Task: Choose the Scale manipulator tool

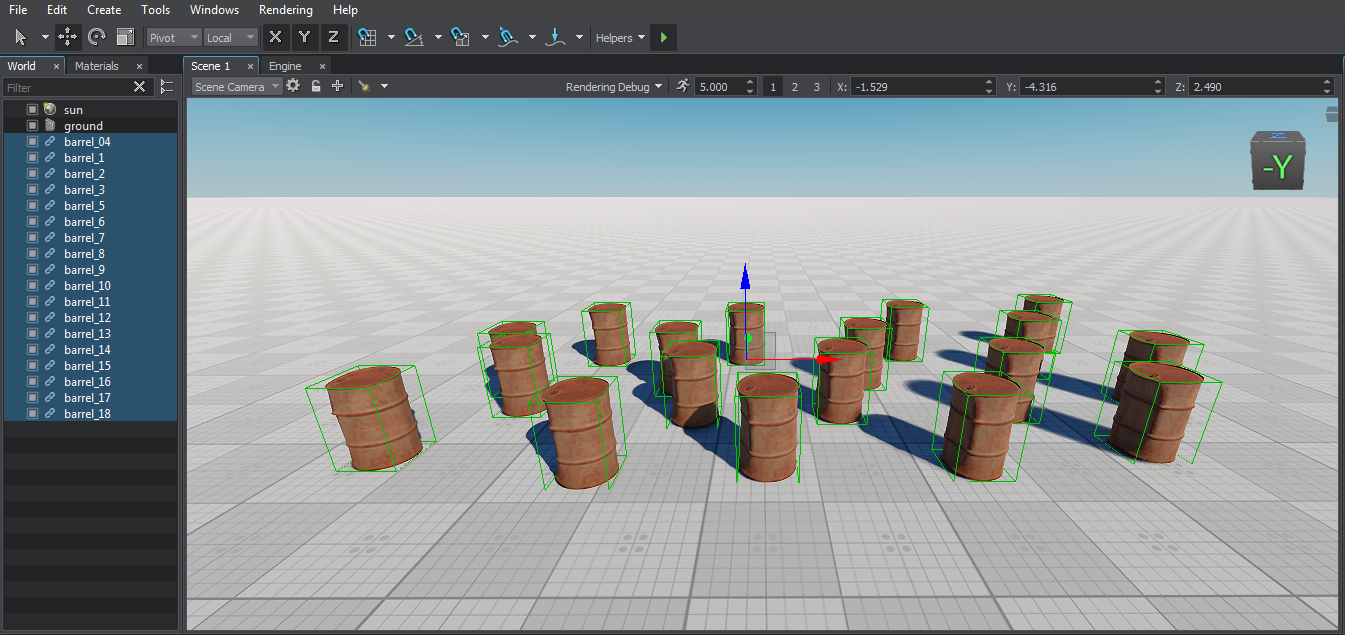Action: coord(125,37)
